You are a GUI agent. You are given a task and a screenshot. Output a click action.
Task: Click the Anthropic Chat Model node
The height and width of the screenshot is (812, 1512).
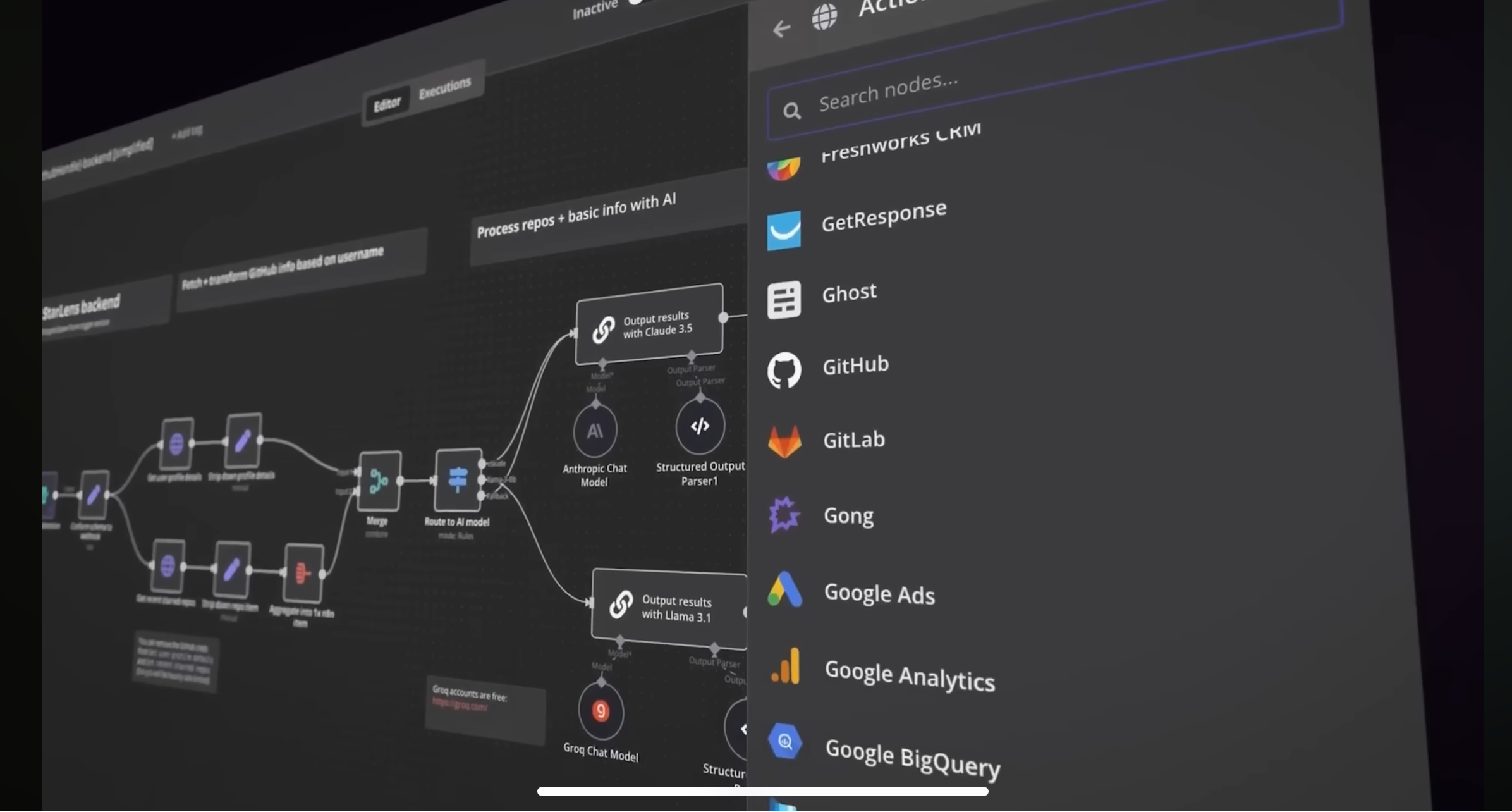(x=595, y=431)
